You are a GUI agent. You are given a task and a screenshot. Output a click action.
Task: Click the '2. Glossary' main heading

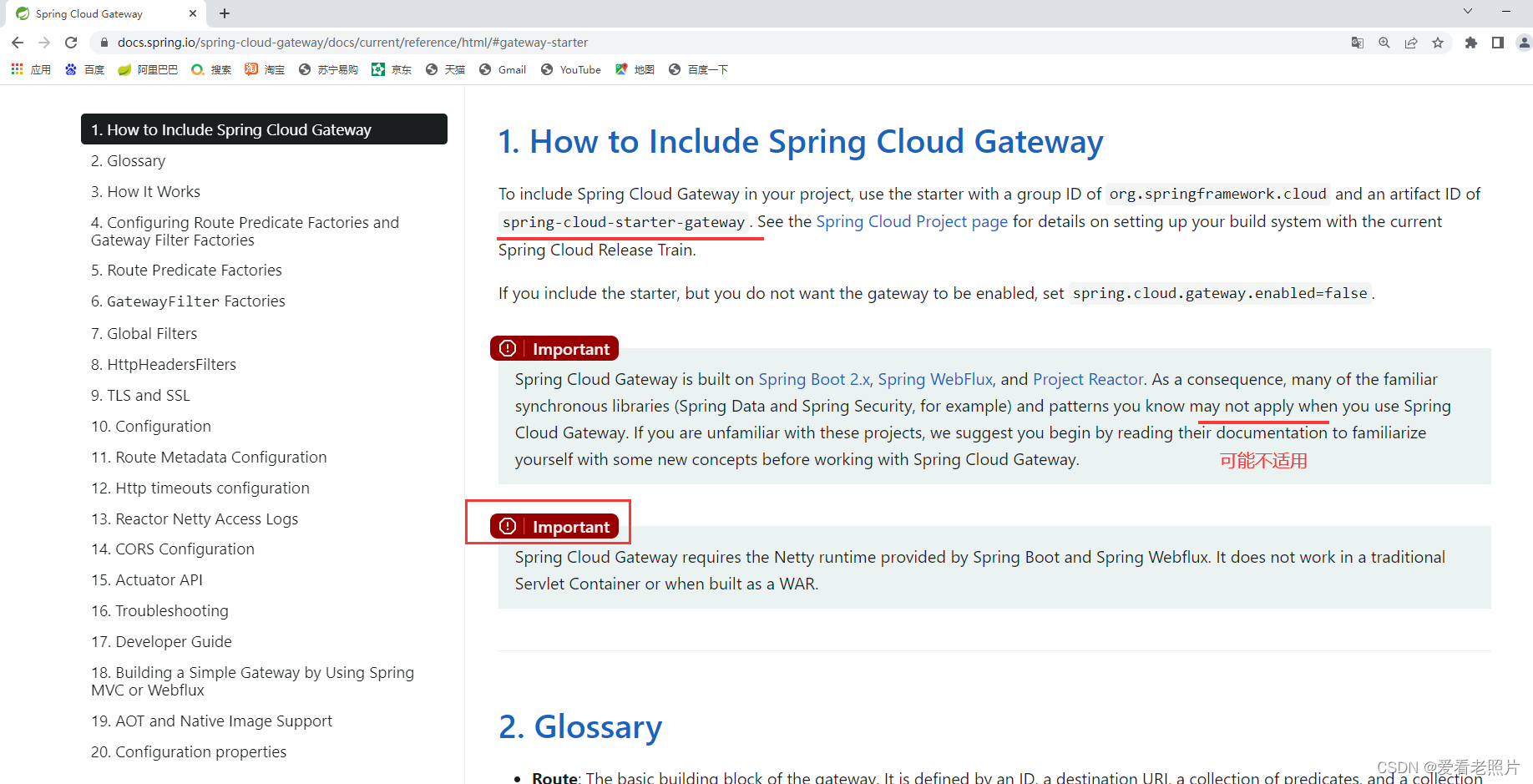click(x=580, y=726)
